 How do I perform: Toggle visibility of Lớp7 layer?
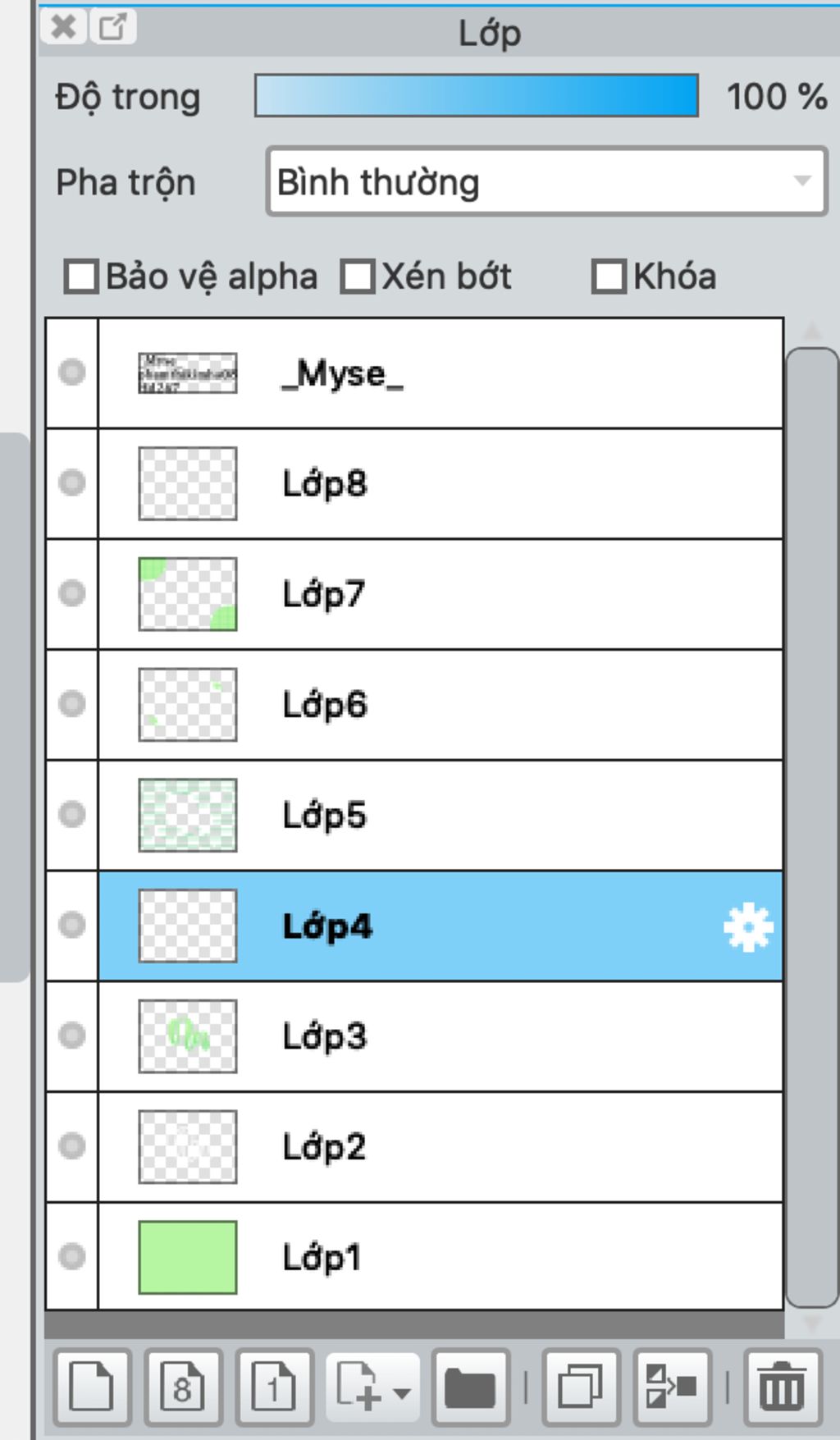[x=72, y=592]
